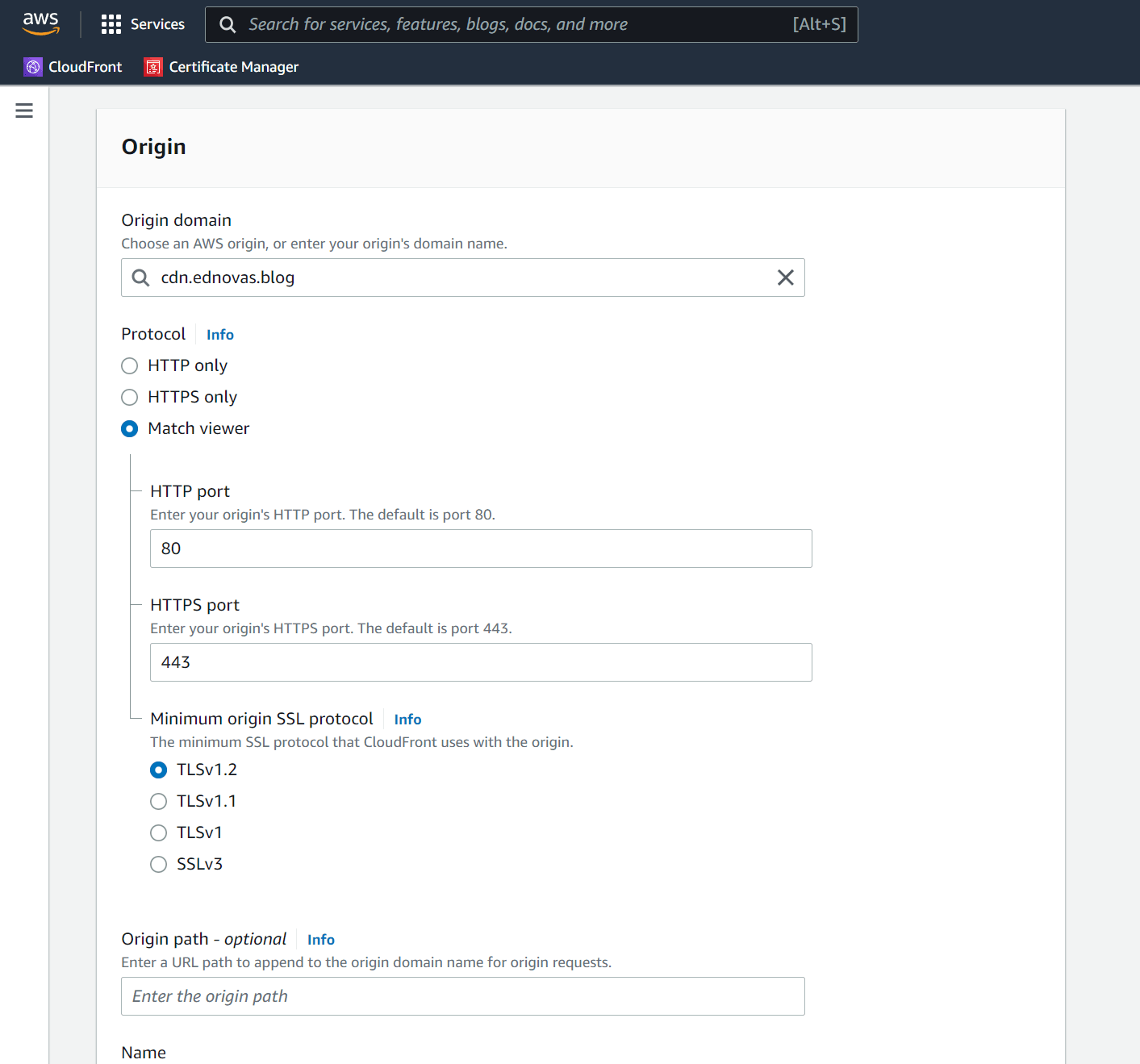The height and width of the screenshot is (1064, 1140).
Task: Click the search icon inside the Origin domain field
Action: click(x=140, y=277)
